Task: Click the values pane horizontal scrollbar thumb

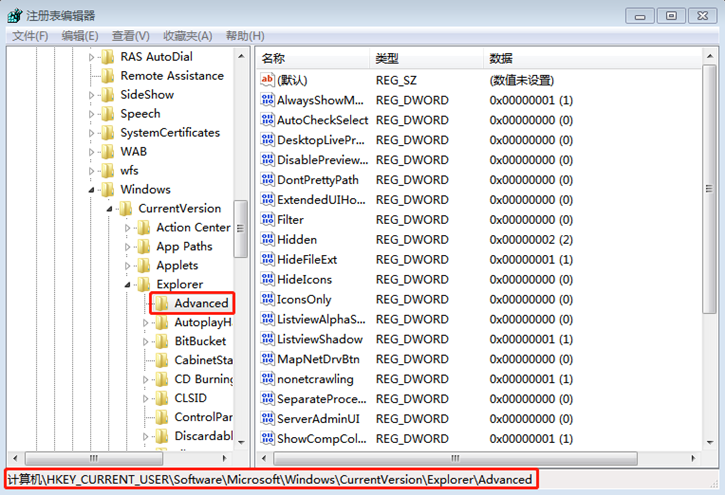Action: point(455,458)
